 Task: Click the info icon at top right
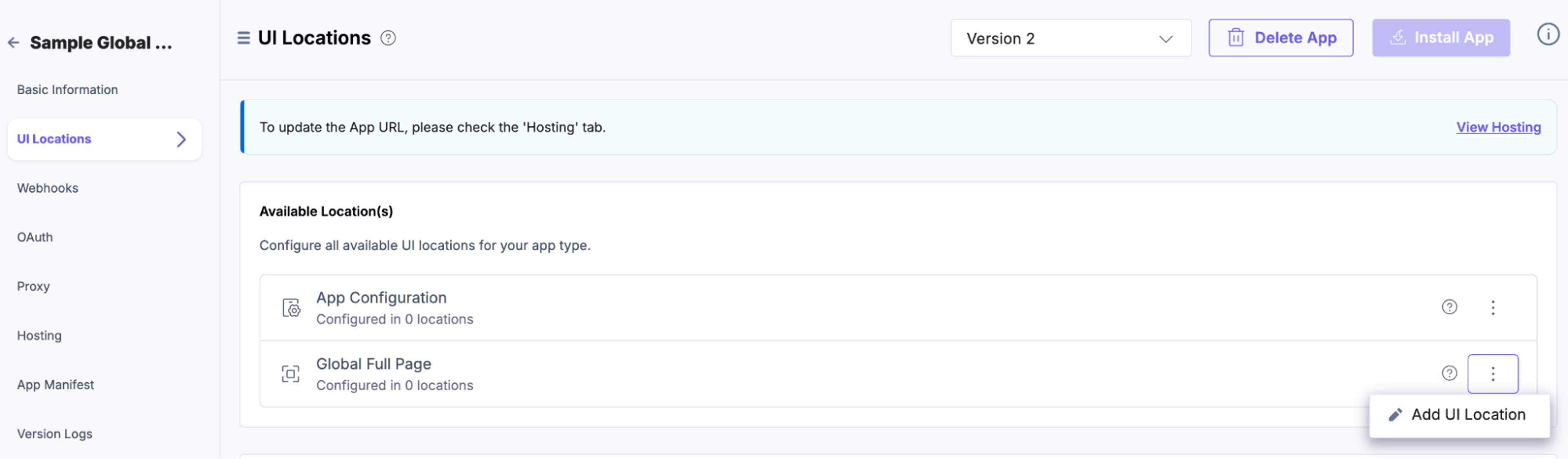pos(1547,35)
